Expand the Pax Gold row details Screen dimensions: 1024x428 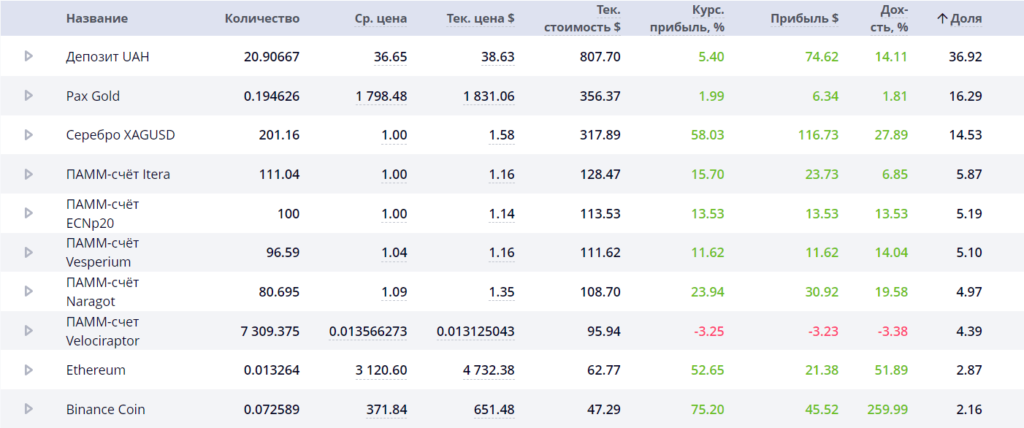pos(29,95)
